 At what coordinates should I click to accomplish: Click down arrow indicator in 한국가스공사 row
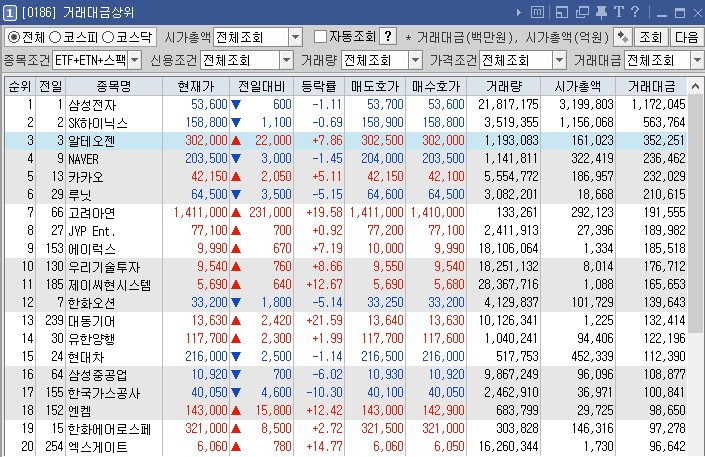[236, 393]
